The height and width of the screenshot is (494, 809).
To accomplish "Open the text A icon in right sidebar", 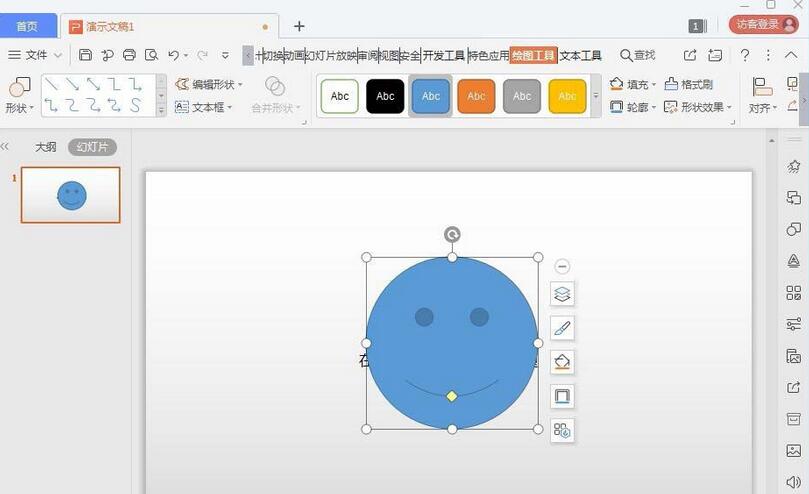I will 794,261.
